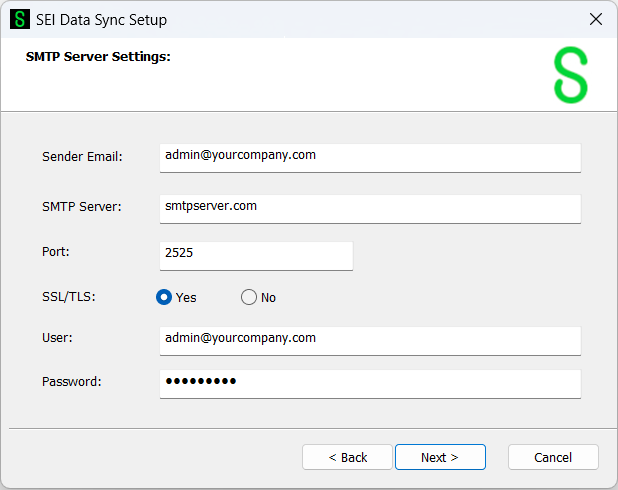The width and height of the screenshot is (618, 490).
Task: Click the Password entry field
Action: [370, 384]
